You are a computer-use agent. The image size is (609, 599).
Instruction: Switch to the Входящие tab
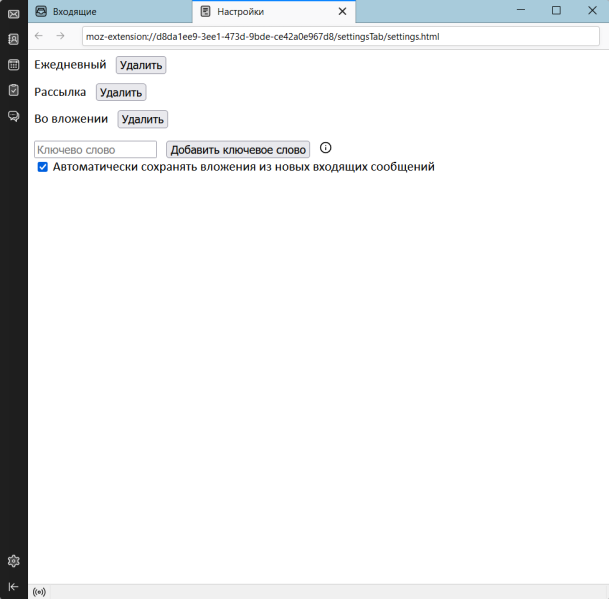[109, 11]
